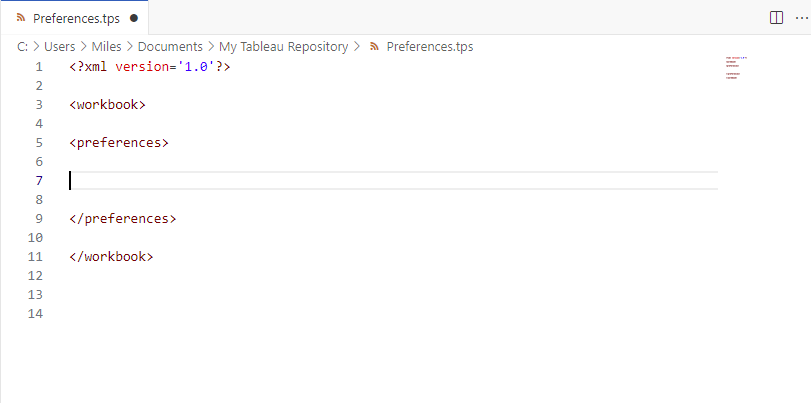The height and width of the screenshot is (403, 811).
Task: Select the Preferences.tps editor tab
Action: click(76, 18)
